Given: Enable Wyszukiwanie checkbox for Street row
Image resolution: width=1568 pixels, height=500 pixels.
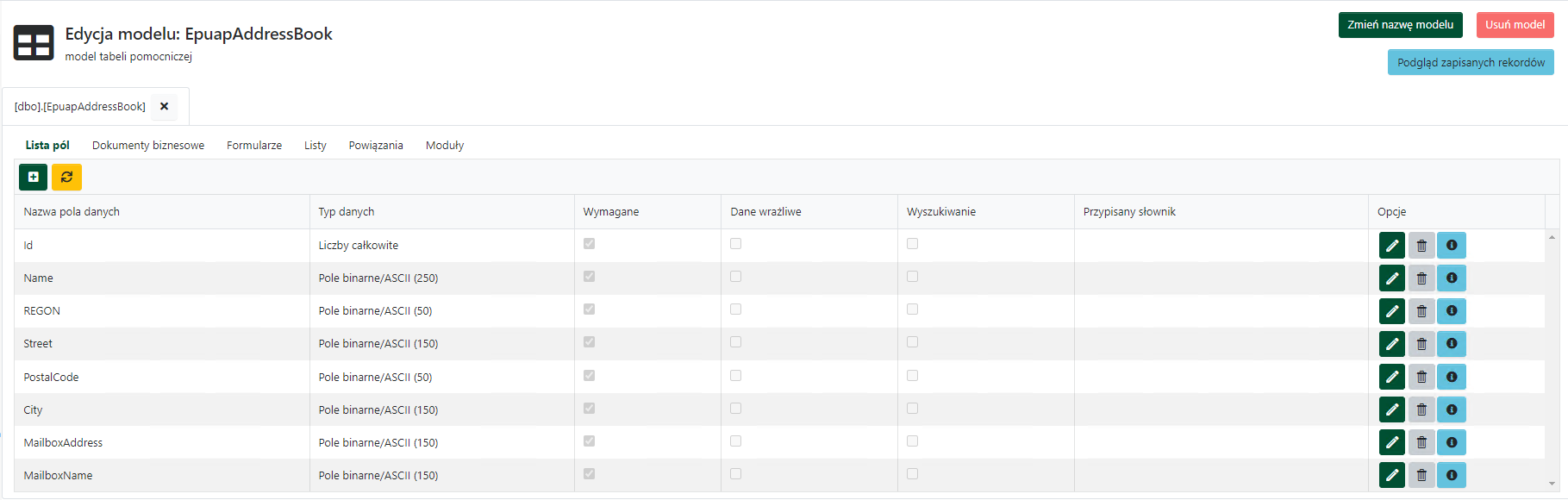Looking at the screenshot, I should click(x=912, y=342).
